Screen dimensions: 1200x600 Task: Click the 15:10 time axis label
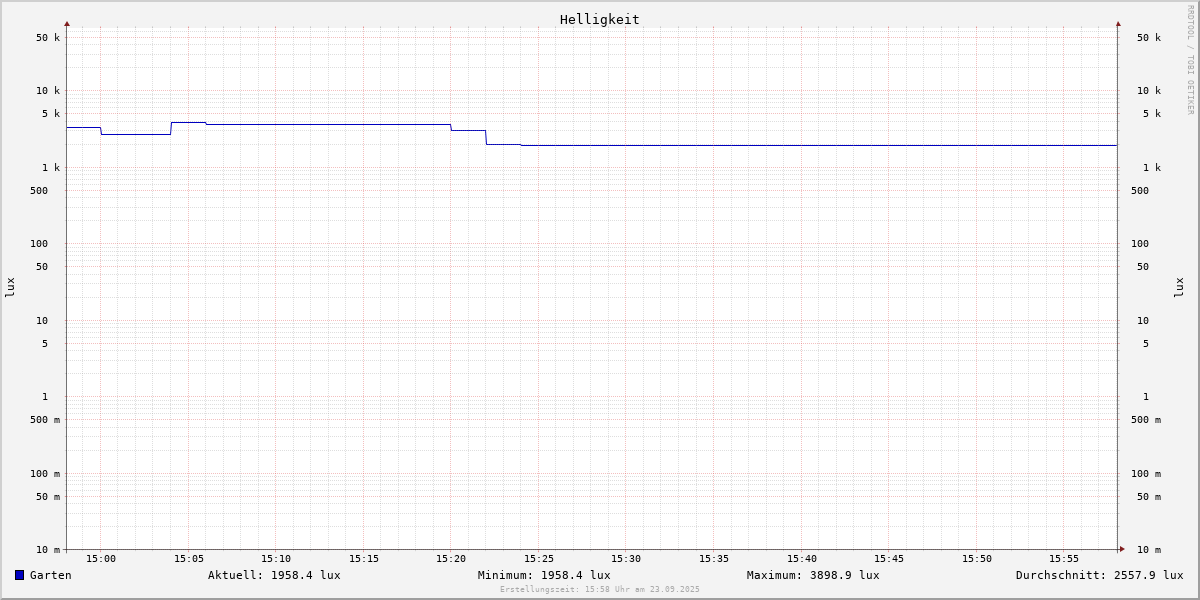[276, 559]
